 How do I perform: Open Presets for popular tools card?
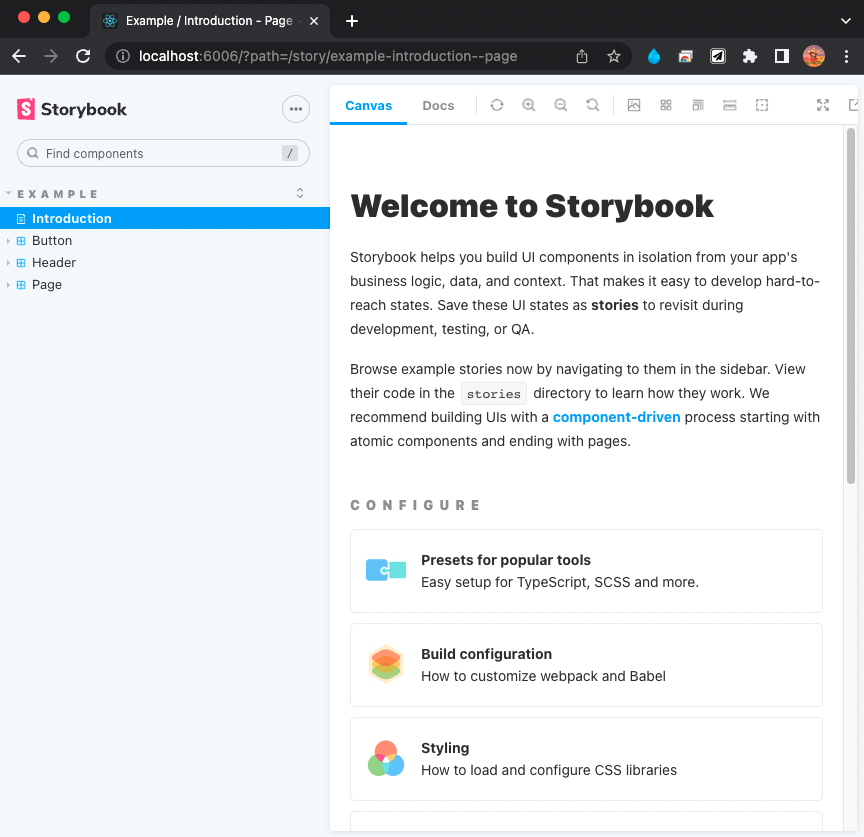click(x=586, y=571)
